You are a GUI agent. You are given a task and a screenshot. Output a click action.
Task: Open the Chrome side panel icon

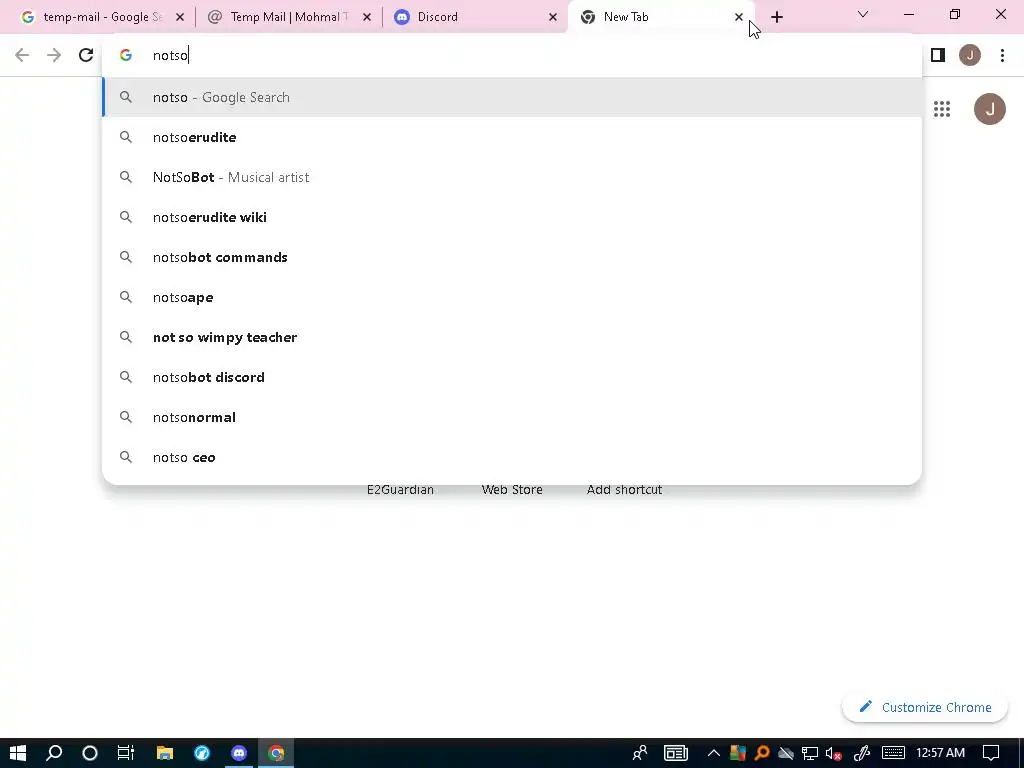938,55
